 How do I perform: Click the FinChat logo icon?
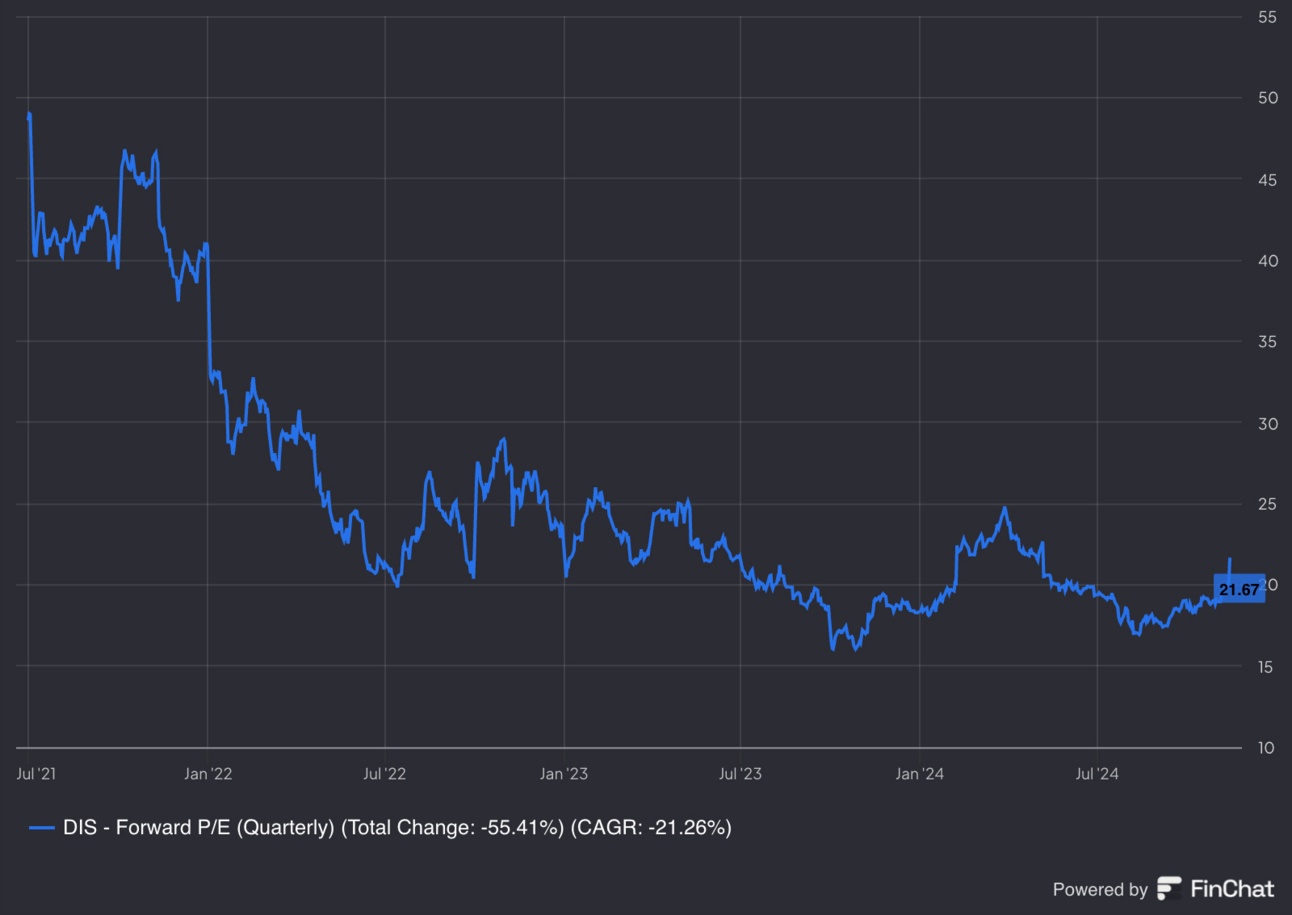(x=1168, y=888)
